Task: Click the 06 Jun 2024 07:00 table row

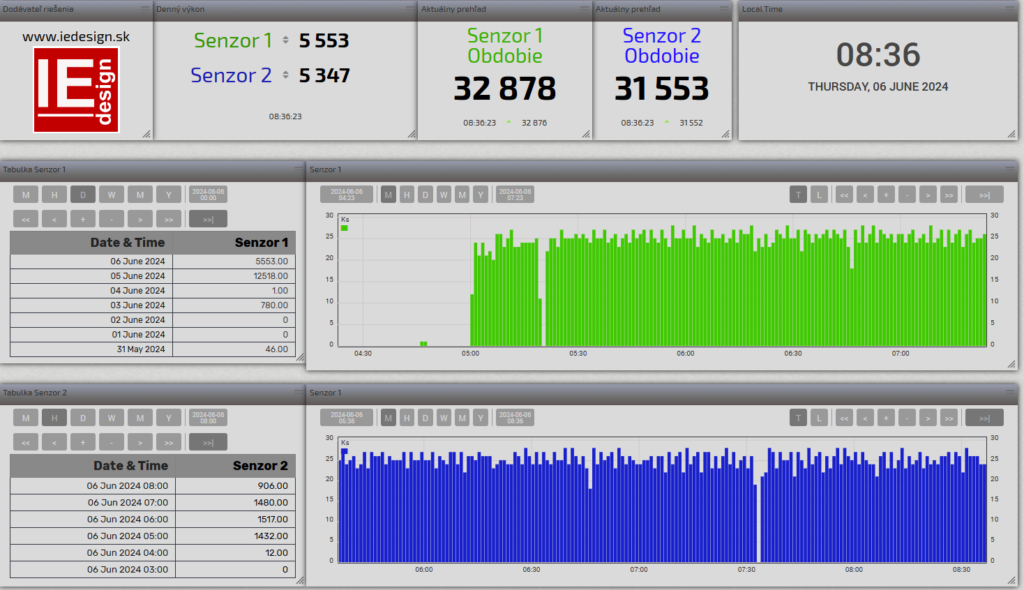Action: click(x=153, y=502)
